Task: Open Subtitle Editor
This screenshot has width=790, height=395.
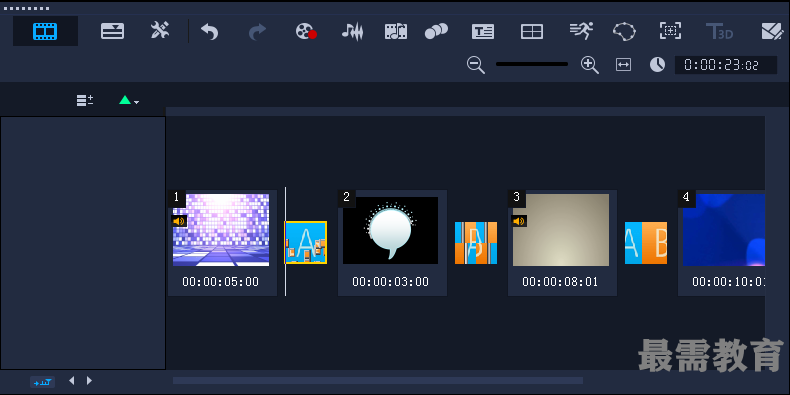Action: [x=483, y=32]
